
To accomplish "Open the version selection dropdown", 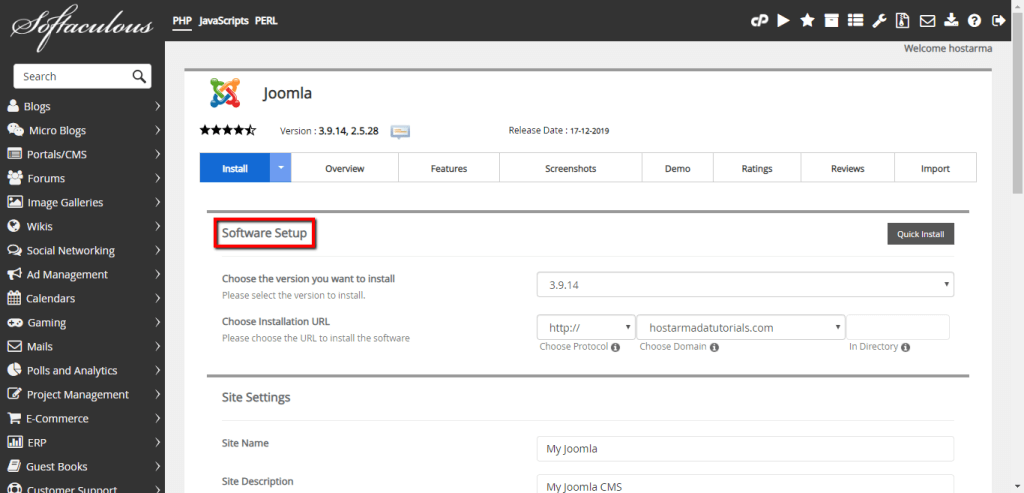I will pyautogui.click(x=745, y=285).
